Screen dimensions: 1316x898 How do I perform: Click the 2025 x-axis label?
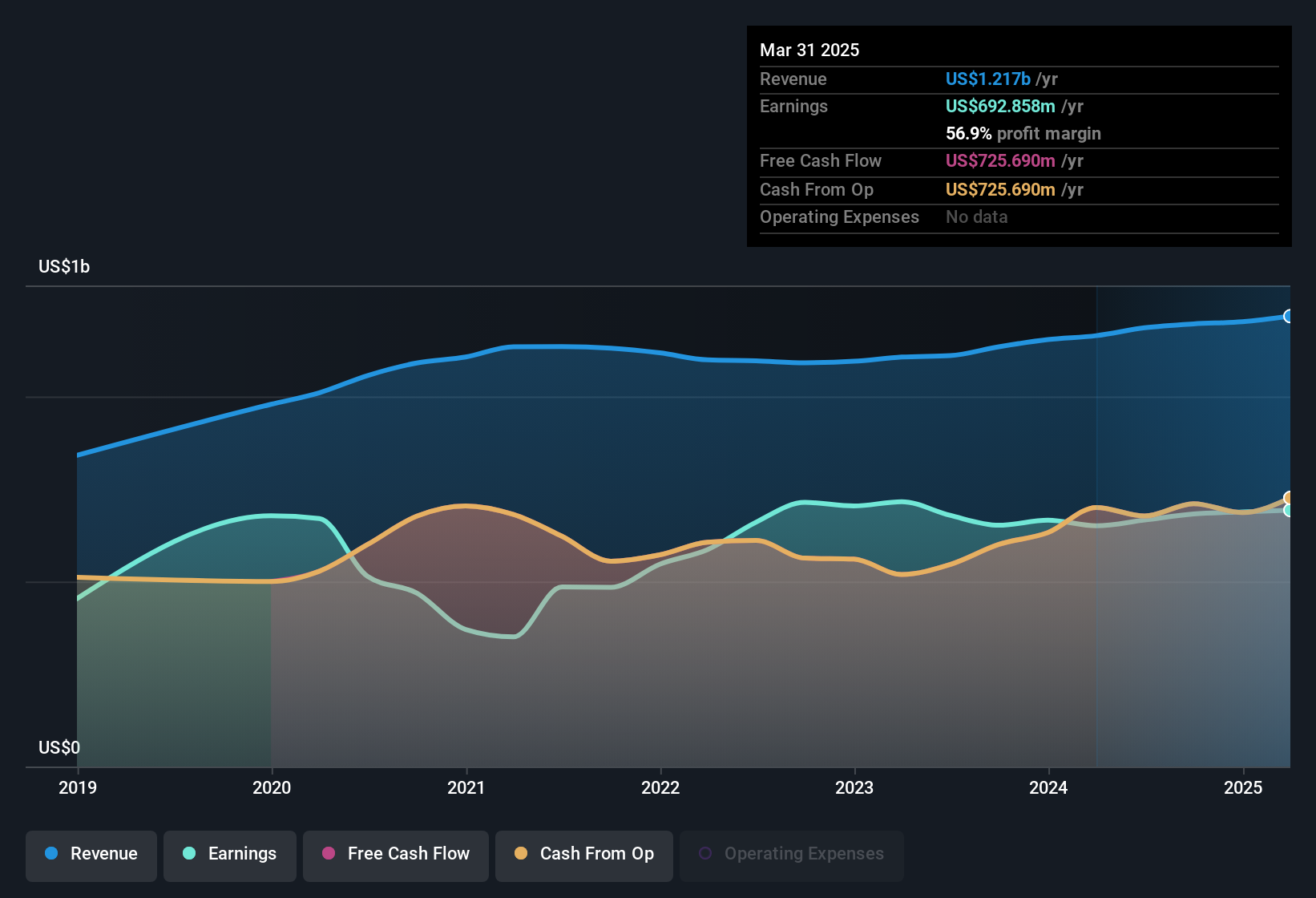coord(1243,787)
